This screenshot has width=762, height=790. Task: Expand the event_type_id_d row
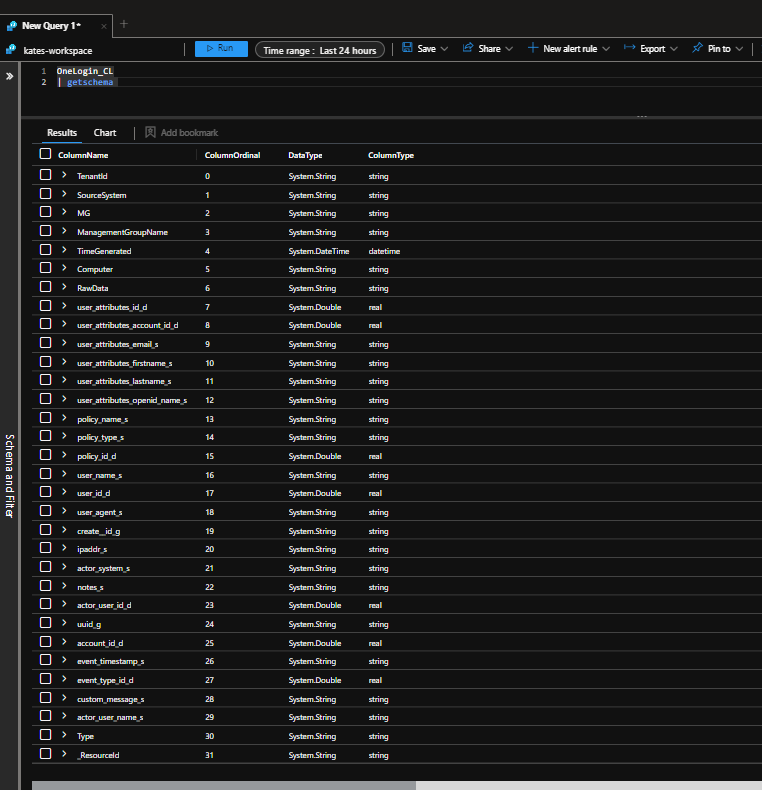64,679
